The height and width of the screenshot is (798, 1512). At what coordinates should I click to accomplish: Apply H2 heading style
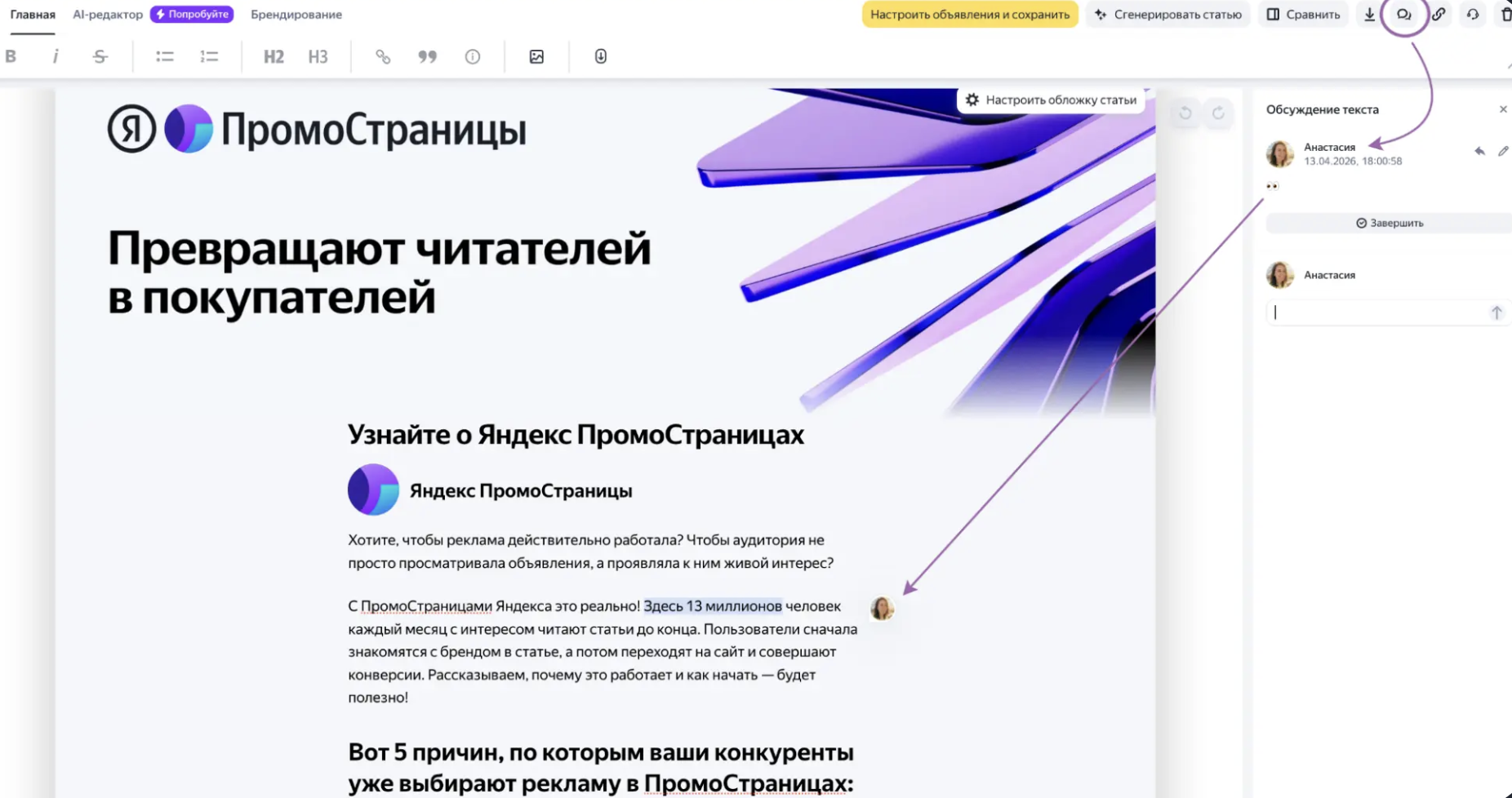[273, 56]
